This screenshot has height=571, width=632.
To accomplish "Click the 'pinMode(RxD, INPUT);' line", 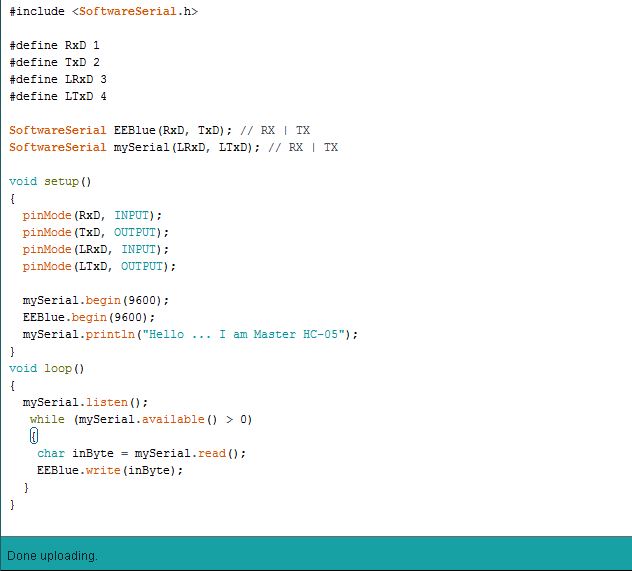I will pos(92,216).
